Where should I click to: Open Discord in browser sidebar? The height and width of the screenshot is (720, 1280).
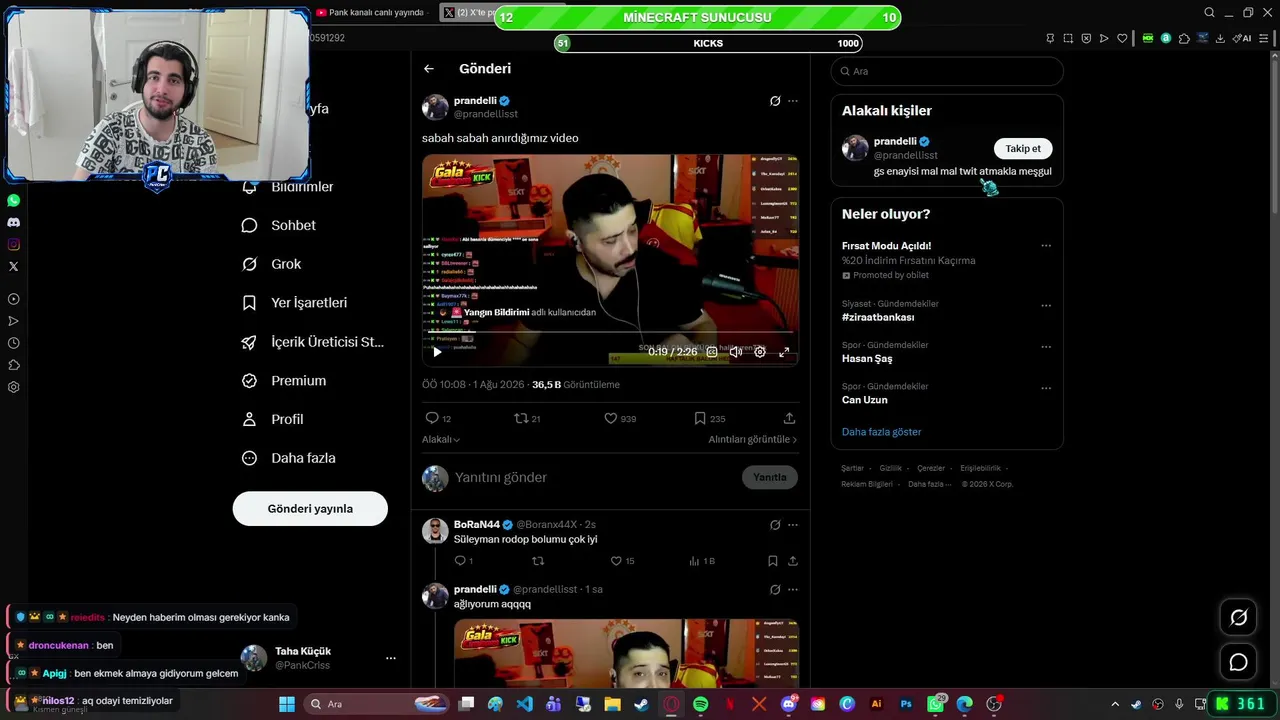tap(13, 223)
